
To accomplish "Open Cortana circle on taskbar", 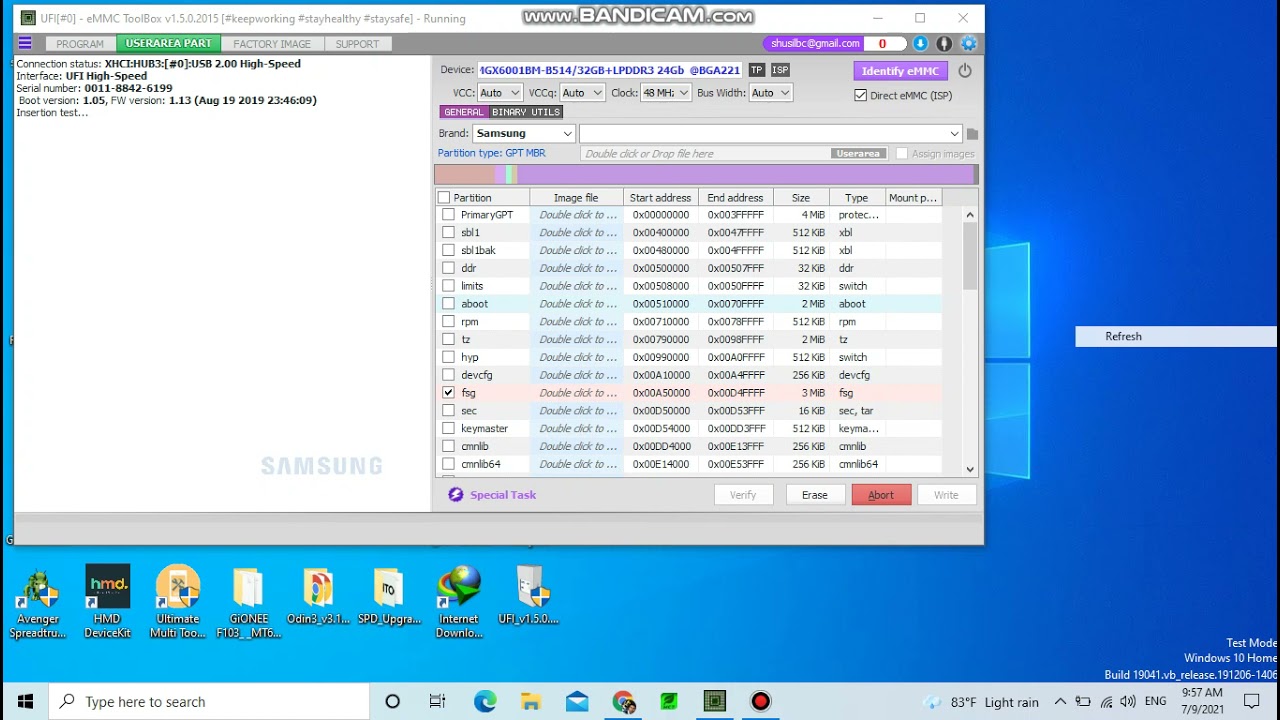I will (x=393, y=702).
